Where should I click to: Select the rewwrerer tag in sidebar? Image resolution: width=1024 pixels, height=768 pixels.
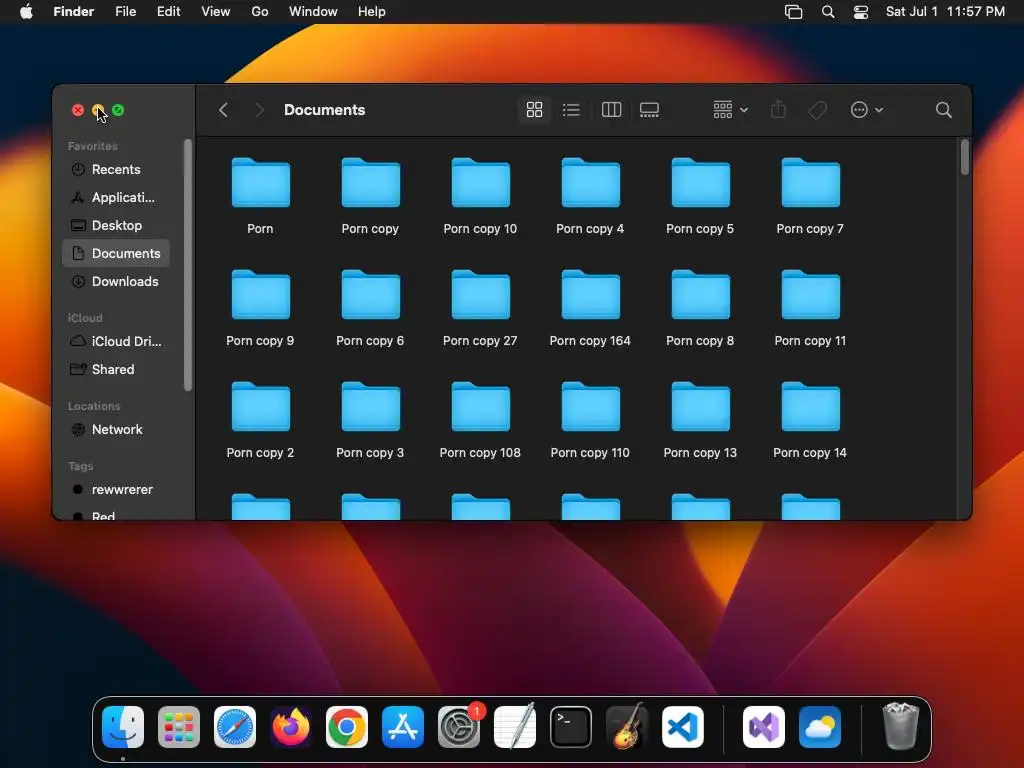coord(116,490)
